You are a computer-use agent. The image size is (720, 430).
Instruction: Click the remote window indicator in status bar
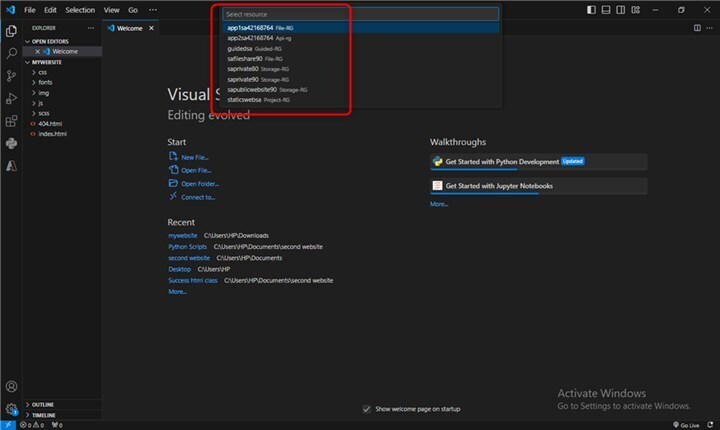click(8, 425)
